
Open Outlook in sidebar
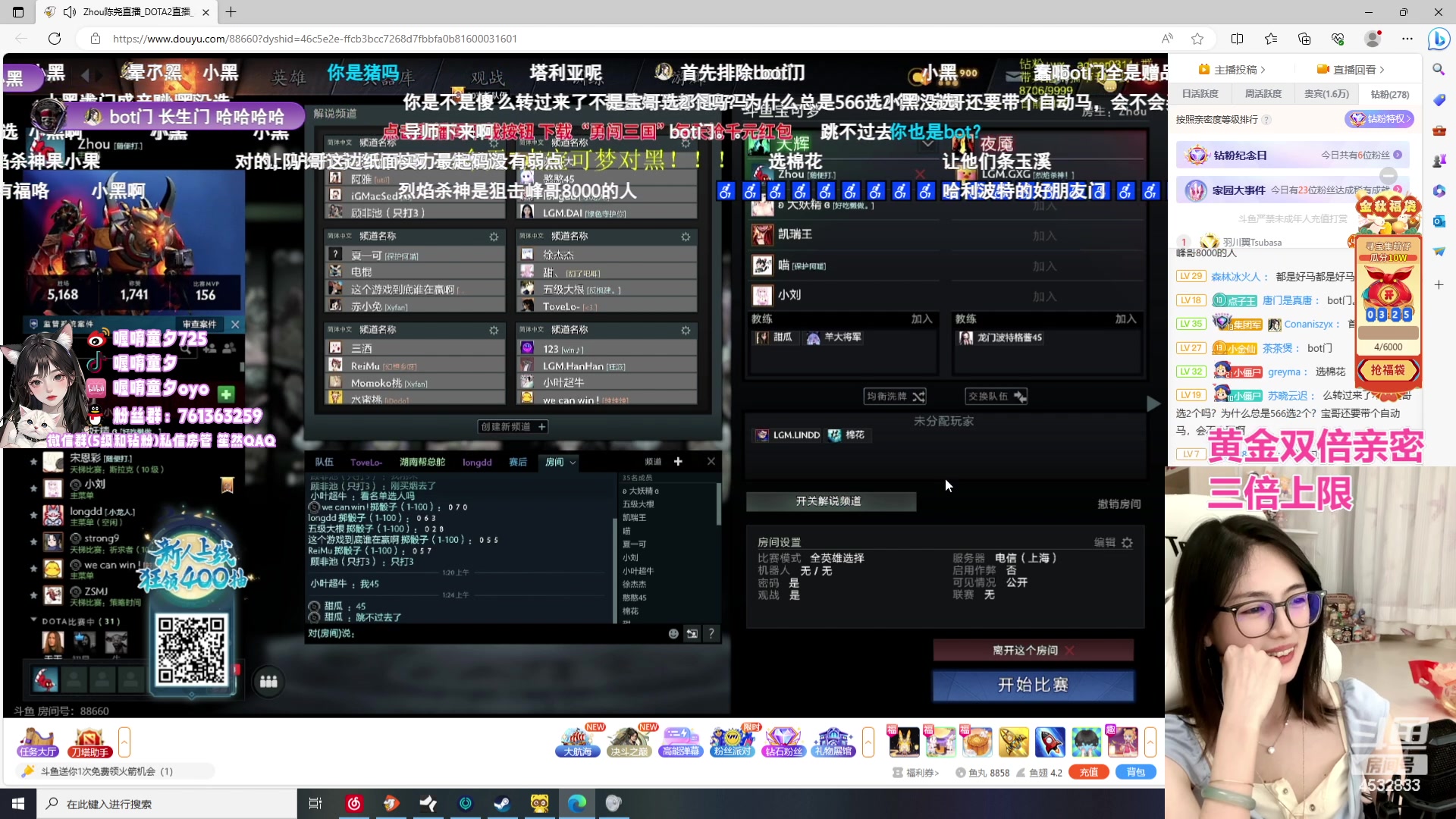point(1439,221)
